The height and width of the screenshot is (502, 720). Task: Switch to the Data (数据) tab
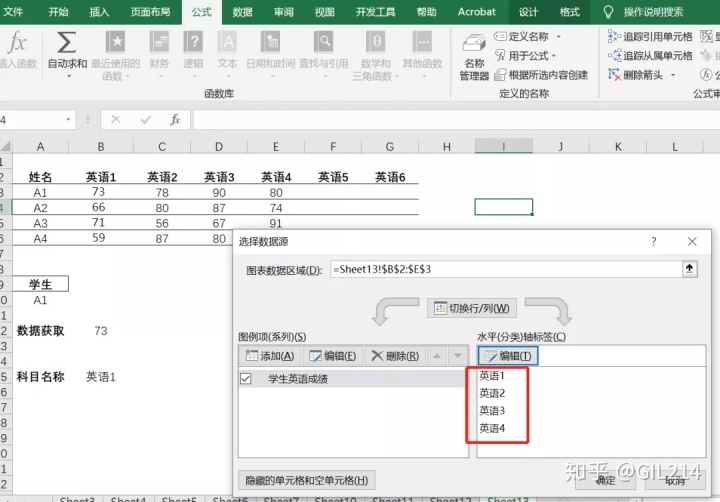[242, 11]
